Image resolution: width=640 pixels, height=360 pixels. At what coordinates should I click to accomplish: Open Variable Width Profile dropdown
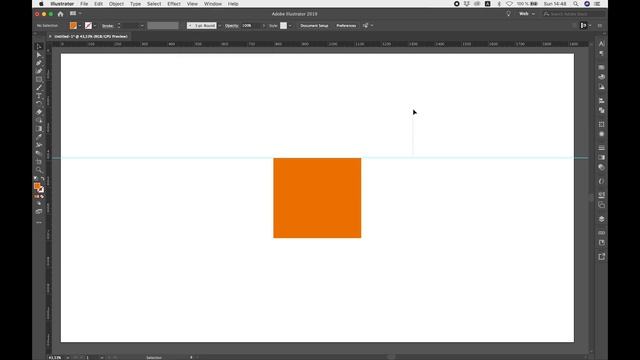point(163,26)
